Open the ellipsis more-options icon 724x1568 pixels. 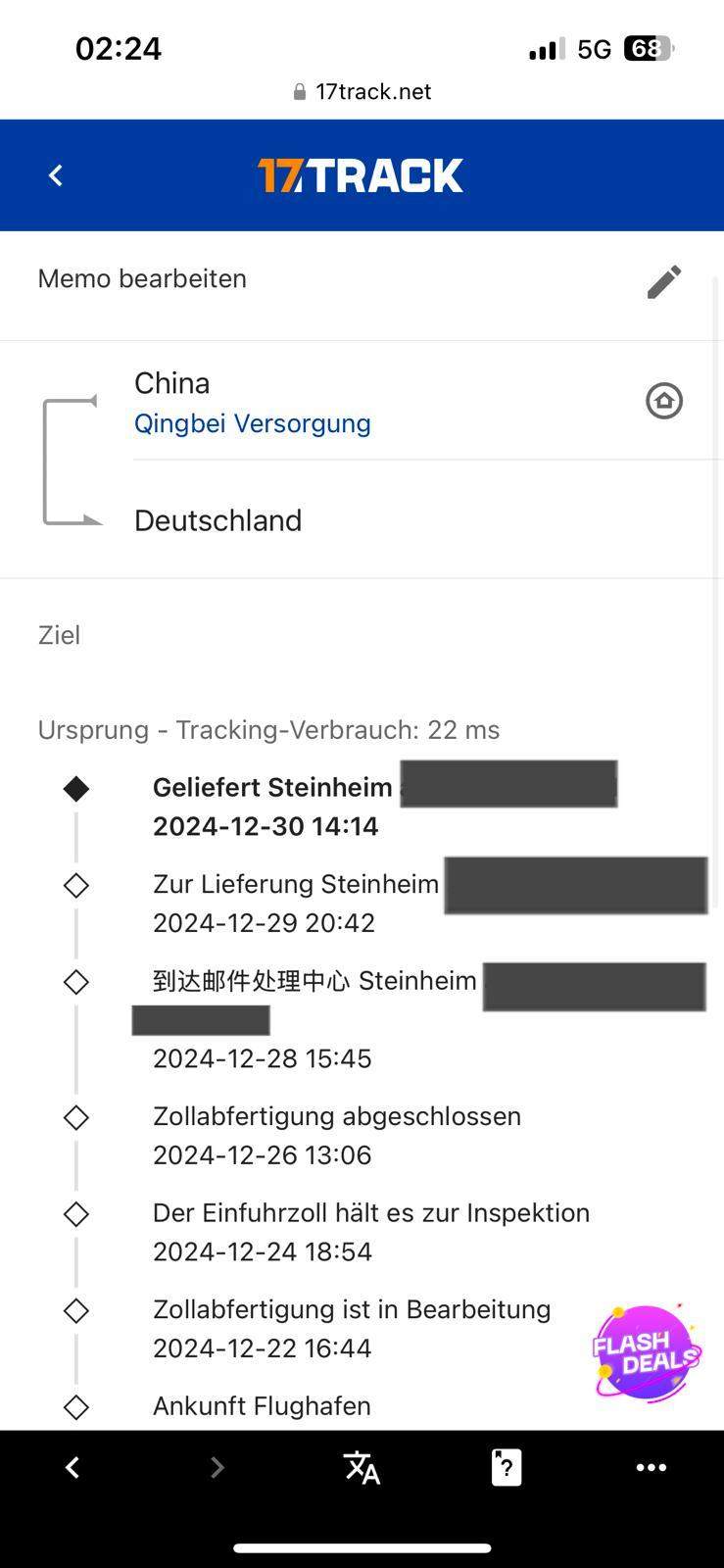pos(652,1467)
